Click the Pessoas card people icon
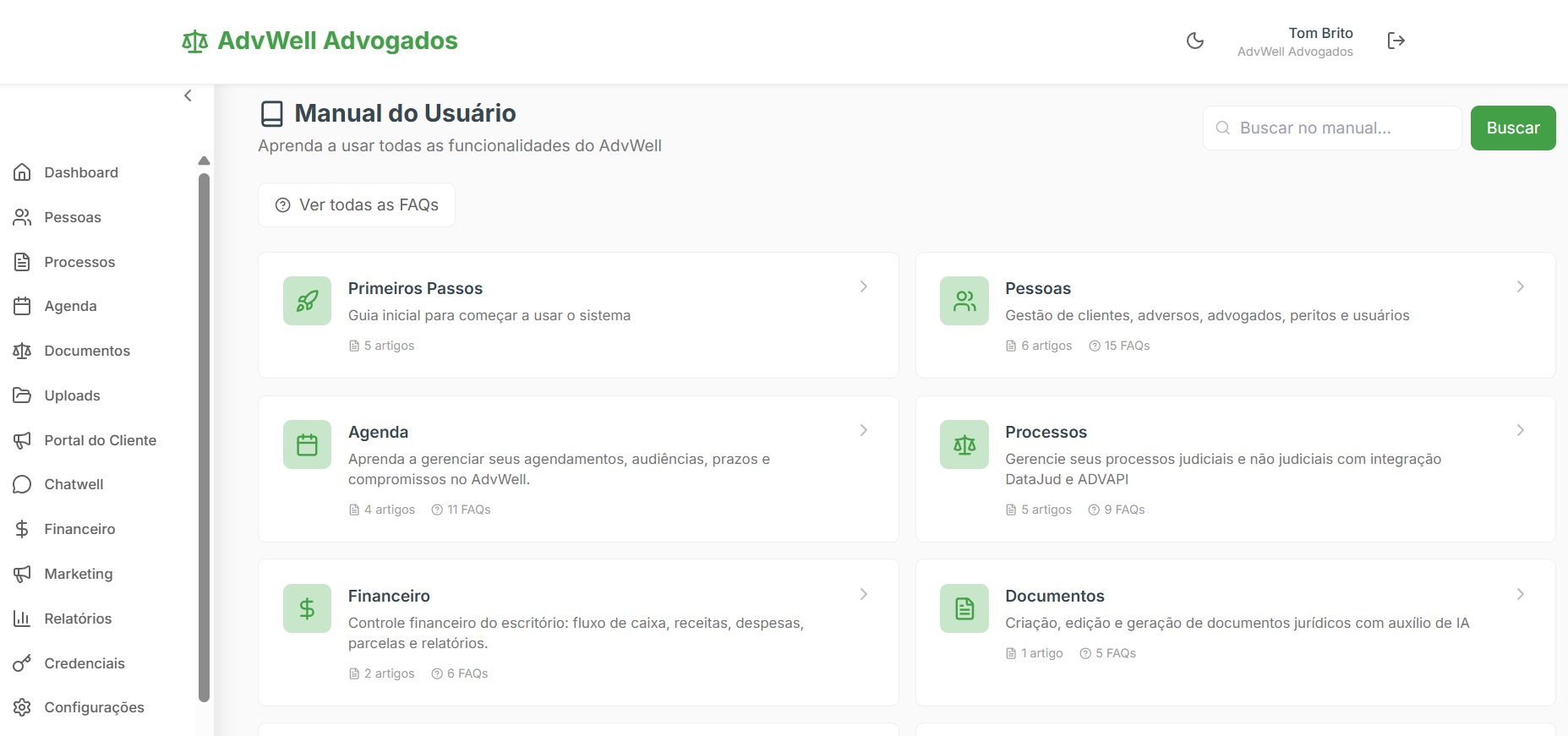 (964, 301)
